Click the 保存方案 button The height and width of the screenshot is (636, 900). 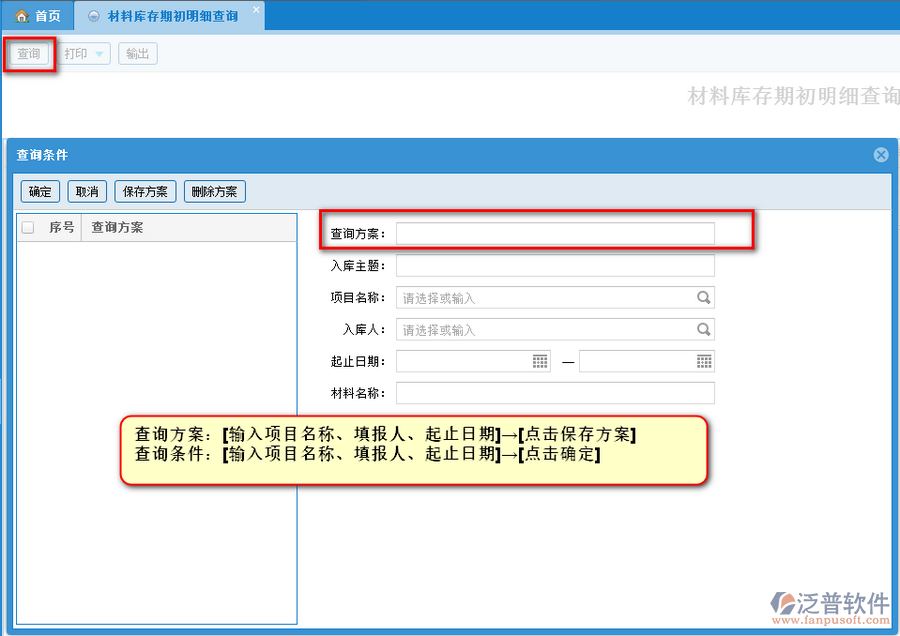(145, 191)
